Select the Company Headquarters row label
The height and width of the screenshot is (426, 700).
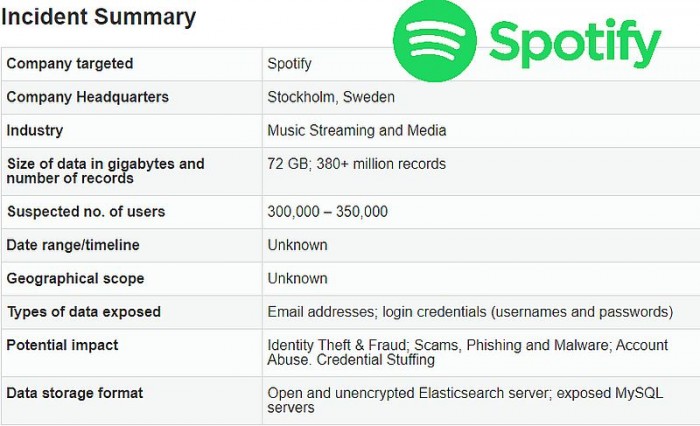pyautogui.click(x=88, y=97)
